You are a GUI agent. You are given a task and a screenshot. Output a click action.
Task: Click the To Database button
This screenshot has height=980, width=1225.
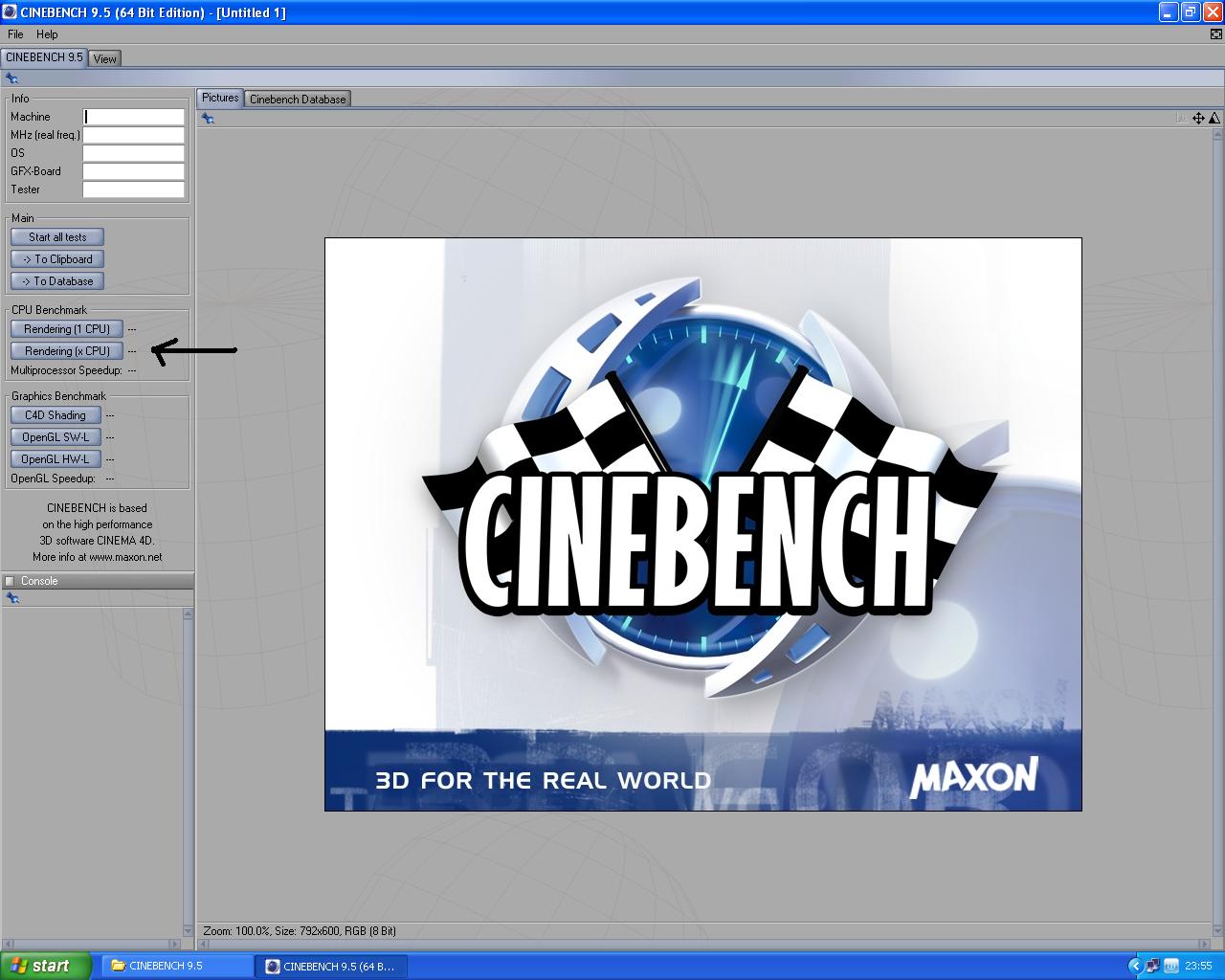57,281
